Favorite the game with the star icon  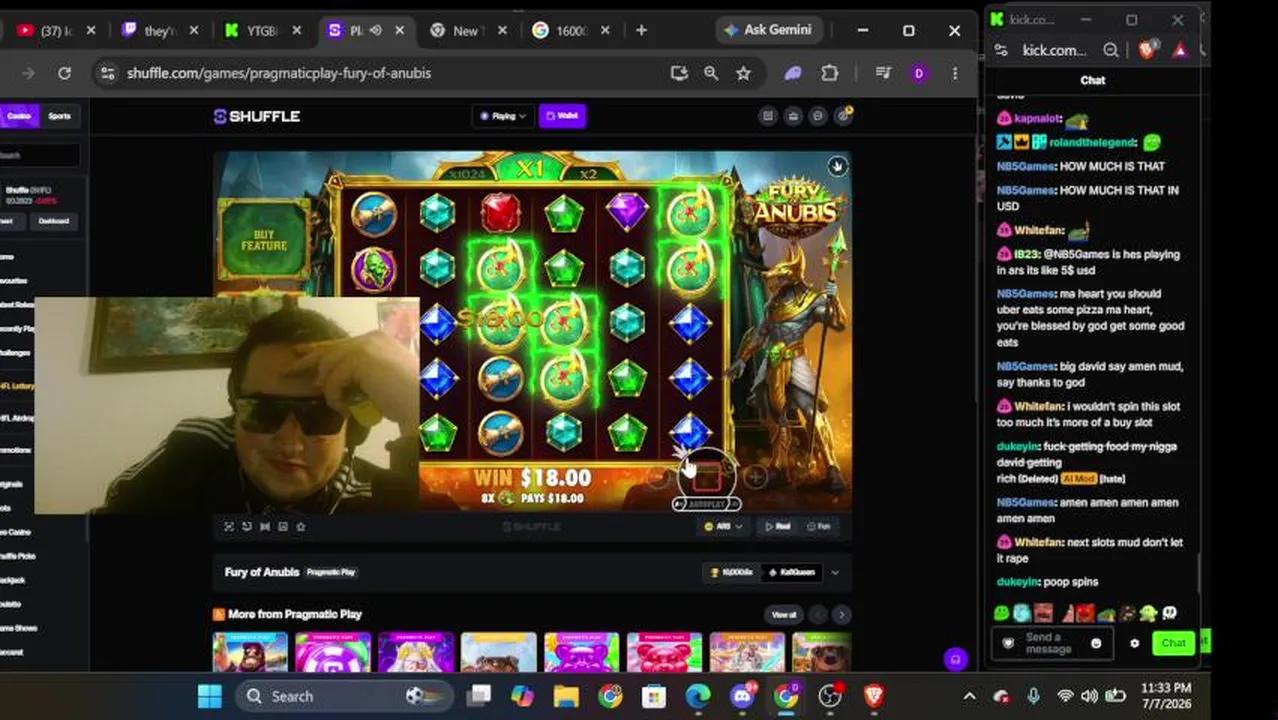click(x=301, y=526)
